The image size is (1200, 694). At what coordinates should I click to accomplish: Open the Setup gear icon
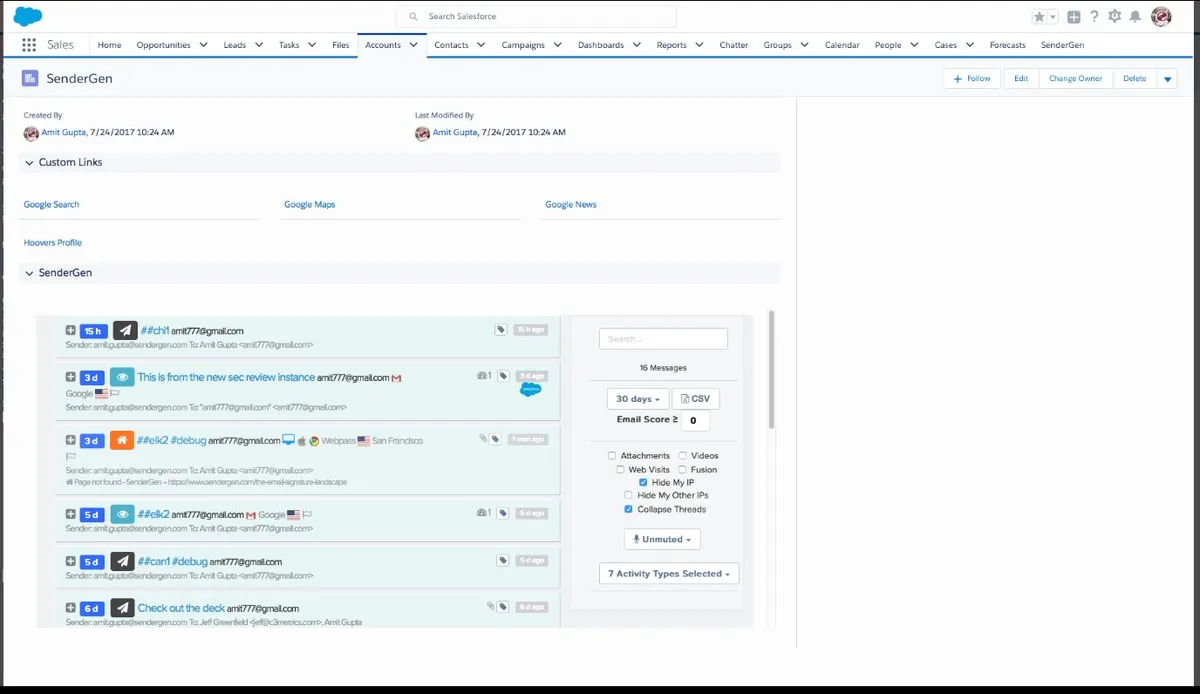1115,17
